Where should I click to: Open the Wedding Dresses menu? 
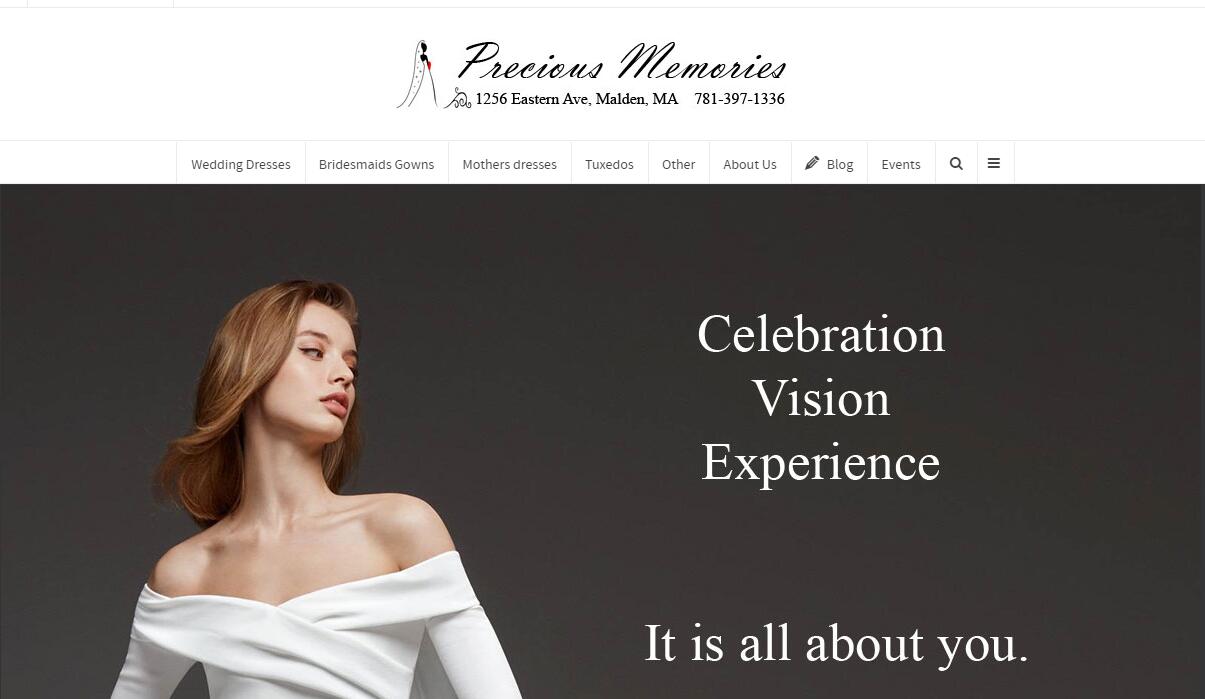coord(241,164)
